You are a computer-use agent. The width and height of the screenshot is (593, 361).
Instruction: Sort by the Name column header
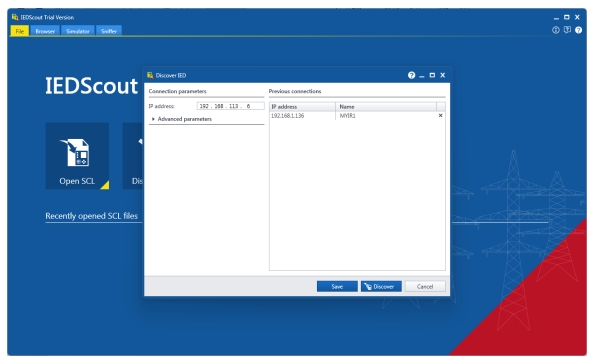point(386,107)
